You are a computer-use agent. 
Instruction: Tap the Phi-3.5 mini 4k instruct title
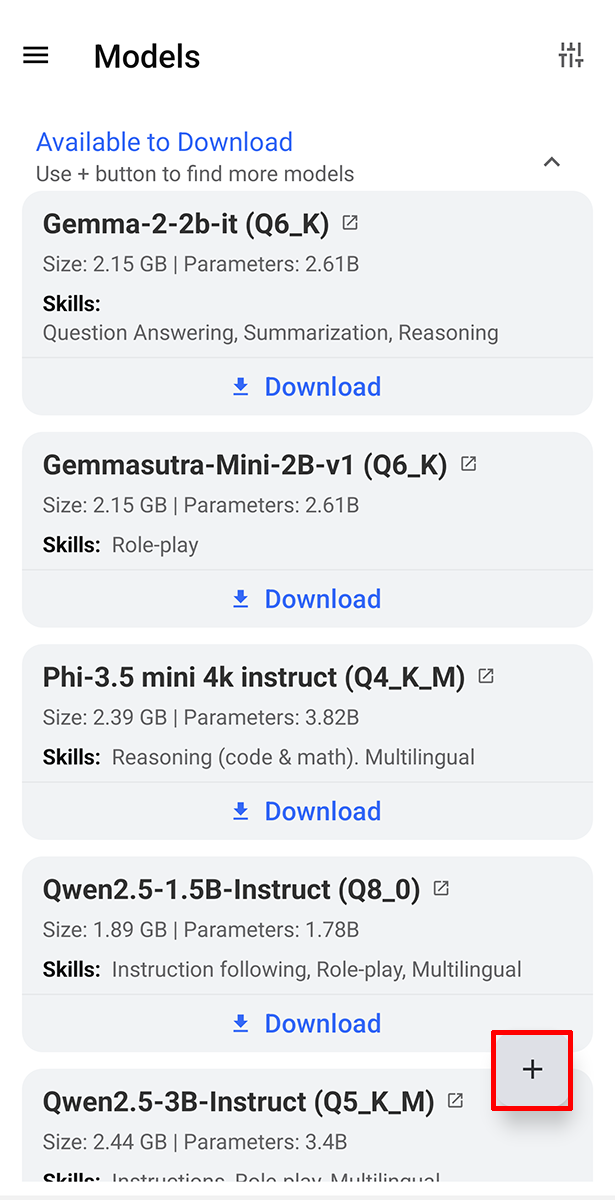[x=254, y=677]
